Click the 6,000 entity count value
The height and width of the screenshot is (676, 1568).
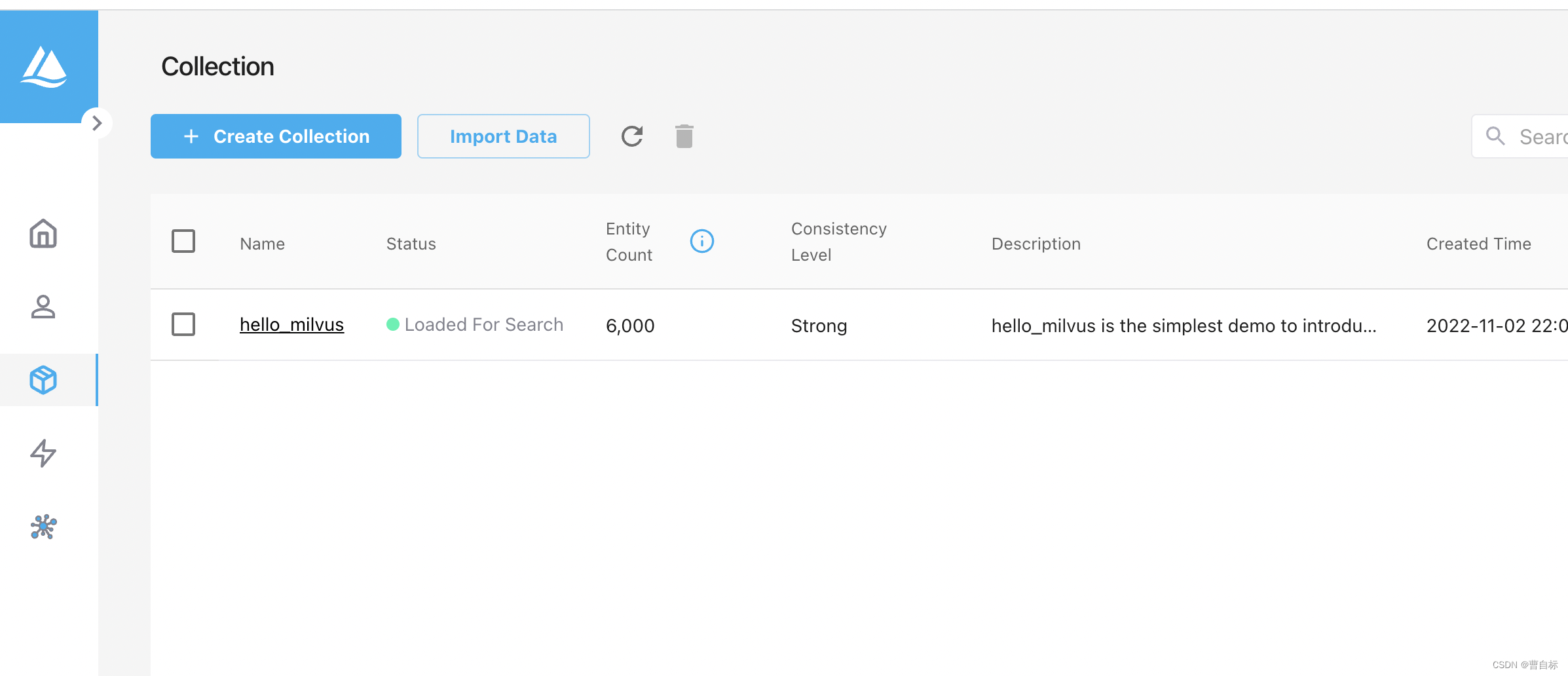point(630,326)
